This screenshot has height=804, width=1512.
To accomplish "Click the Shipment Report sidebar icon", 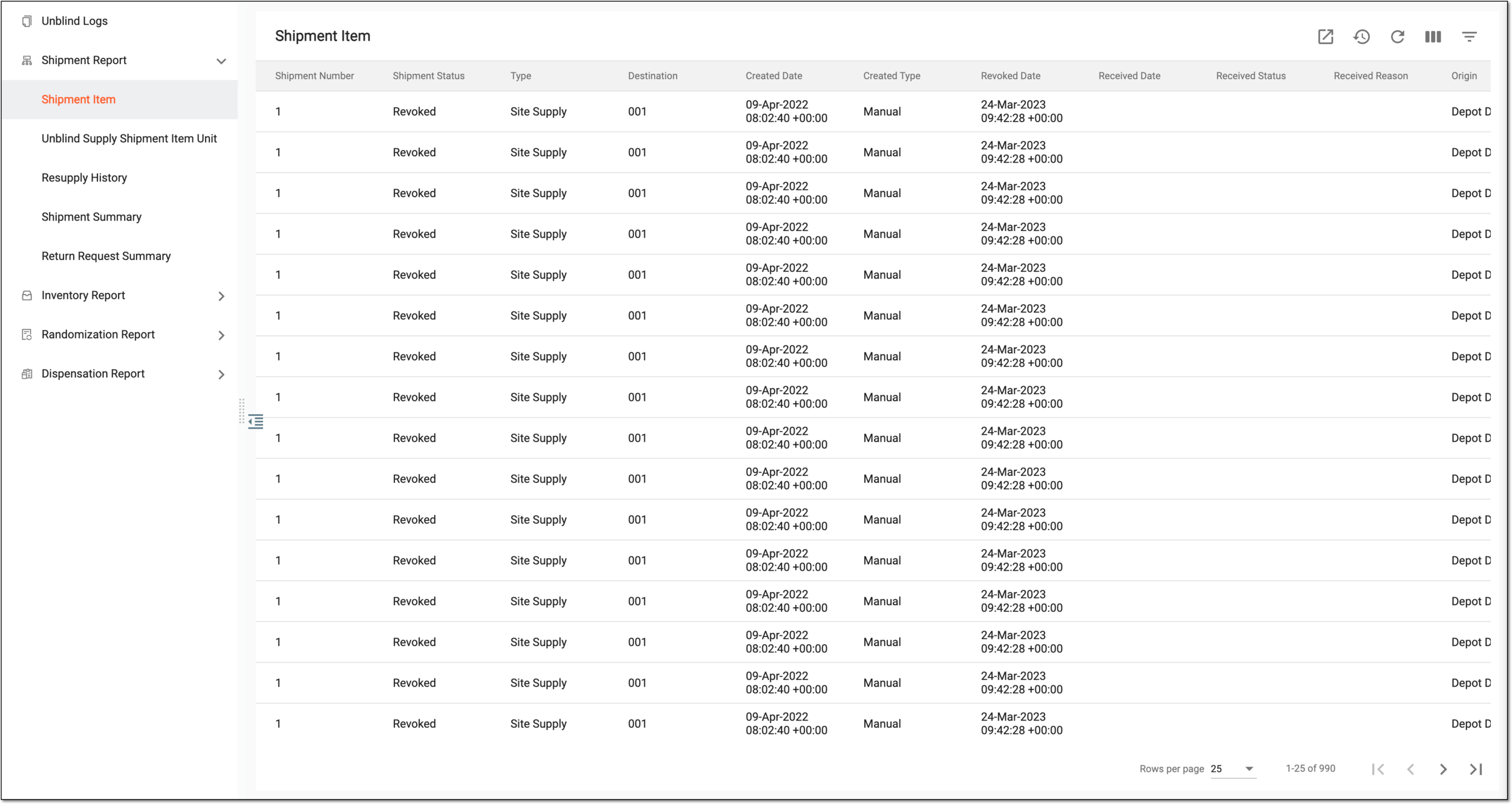I will tap(27, 60).
